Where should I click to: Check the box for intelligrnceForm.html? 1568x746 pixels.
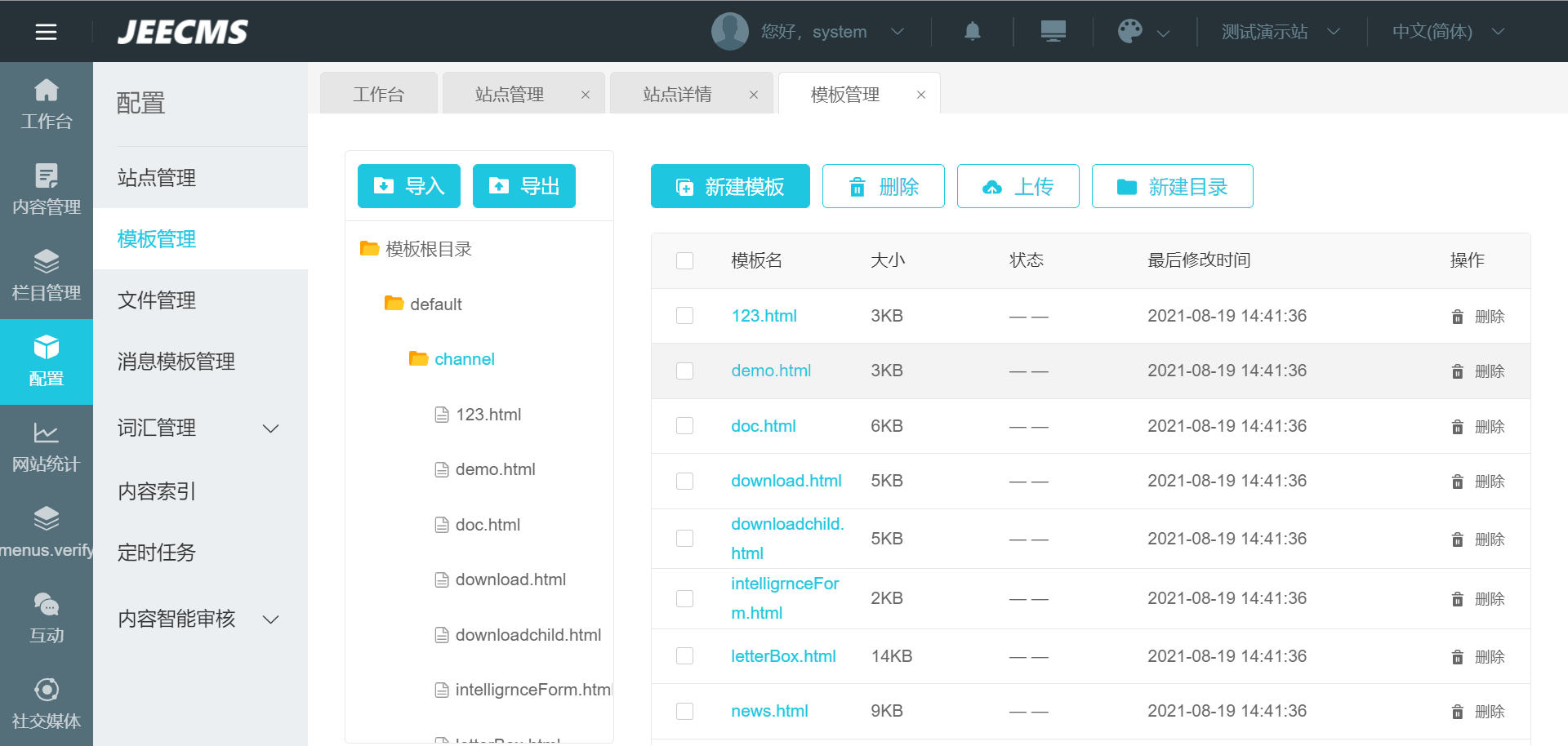click(x=684, y=598)
